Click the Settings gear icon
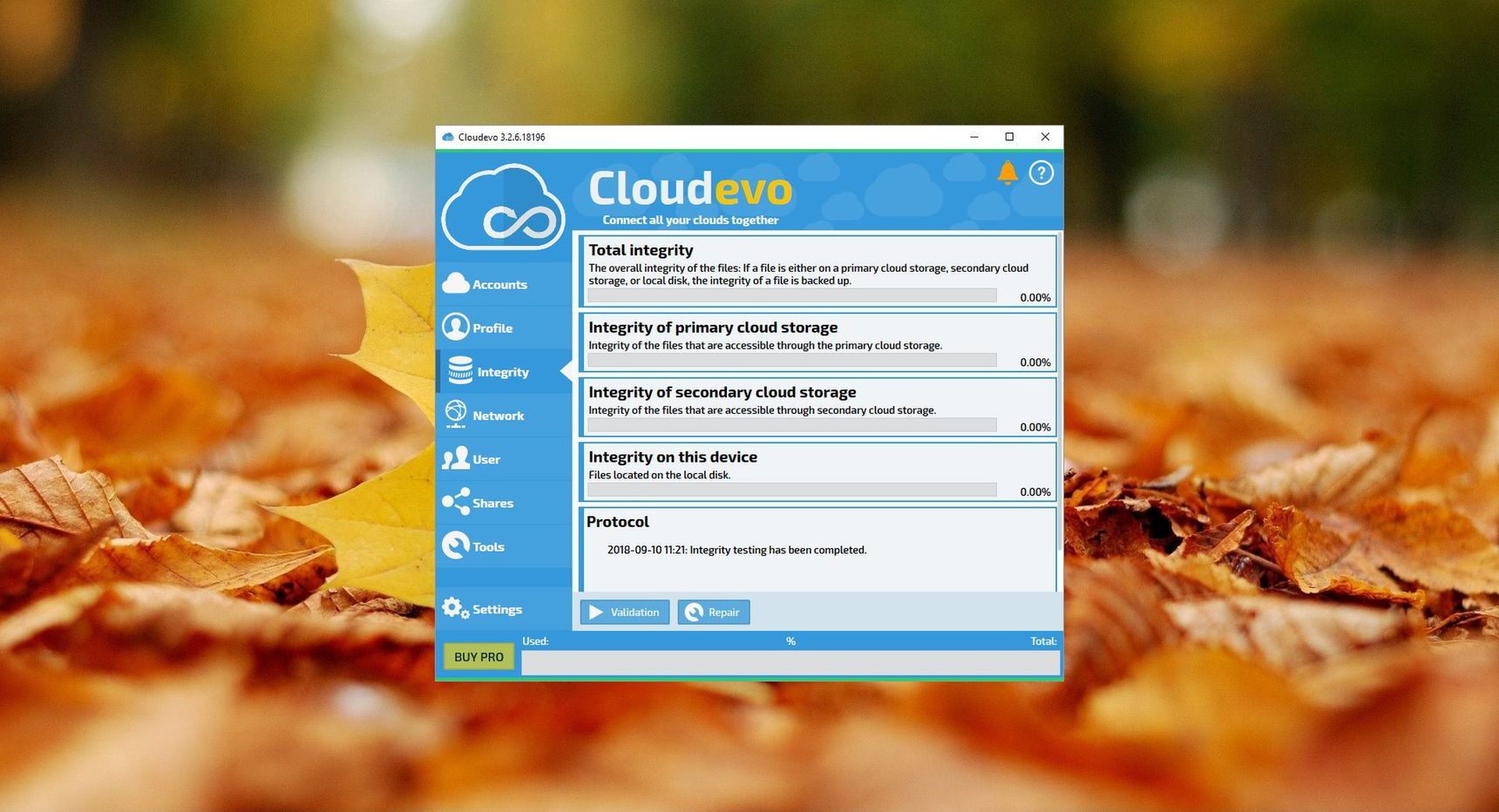Viewport: 1499px width, 812px height. tap(455, 608)
